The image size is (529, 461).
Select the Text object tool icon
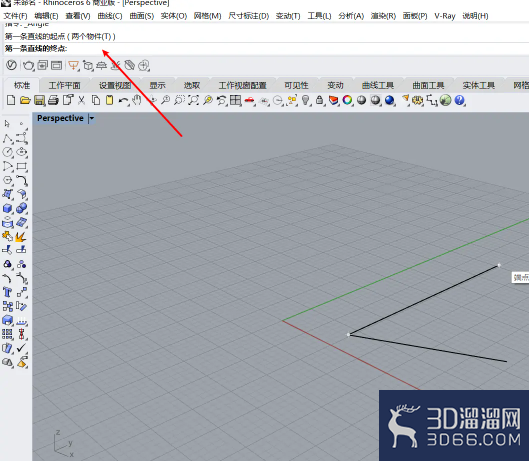[x=8, y=292]
